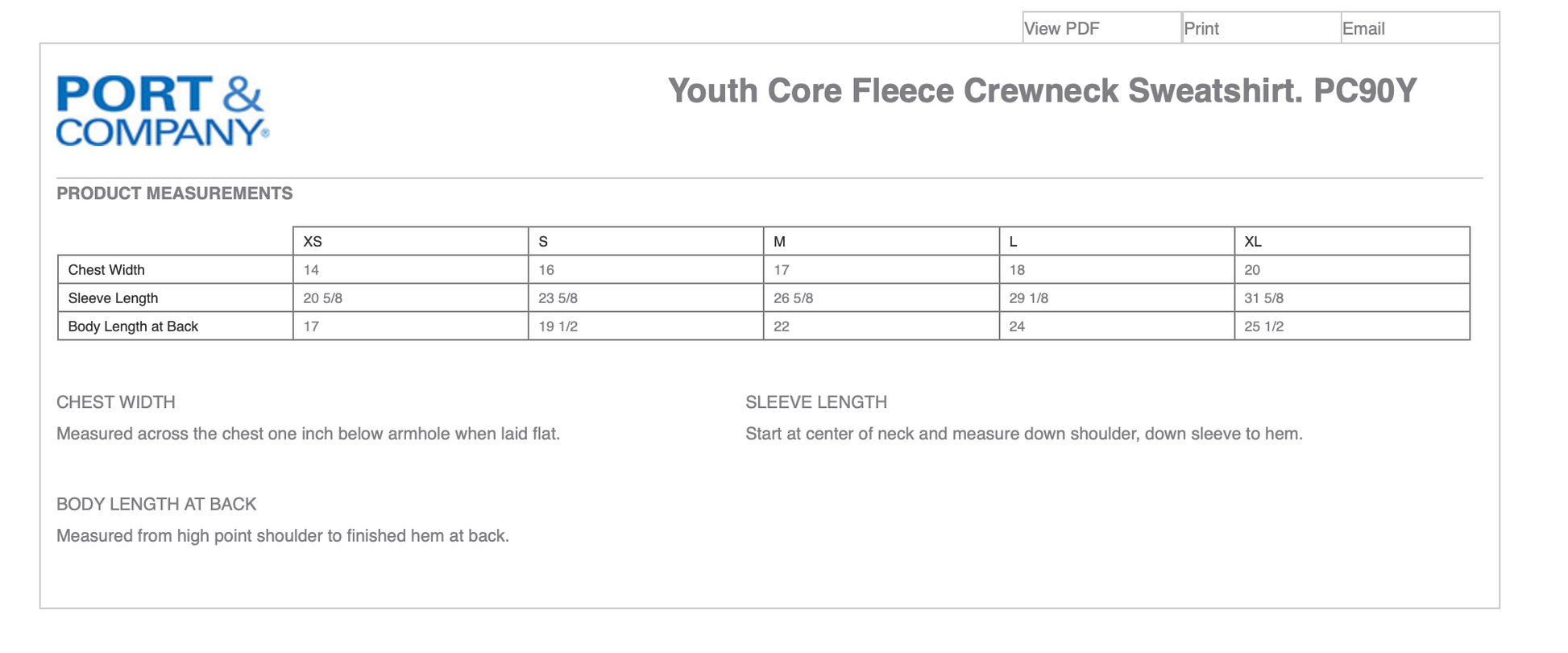
Task: Click the XS sleeve length value 20 5/8
Action: tap(322, 298)
